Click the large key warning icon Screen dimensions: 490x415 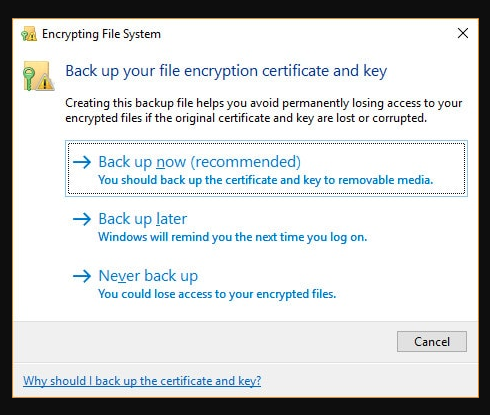coord(38,76)
